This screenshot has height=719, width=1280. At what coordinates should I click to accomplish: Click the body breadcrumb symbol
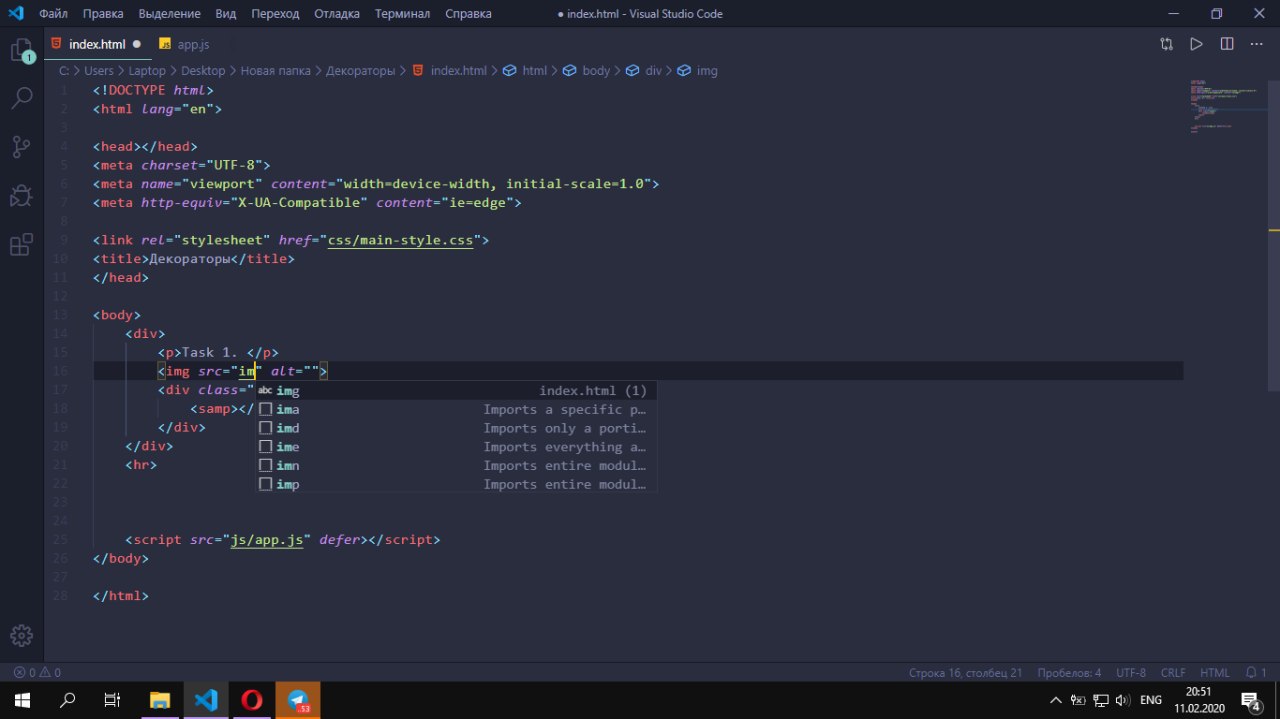(x=586, y=71)
